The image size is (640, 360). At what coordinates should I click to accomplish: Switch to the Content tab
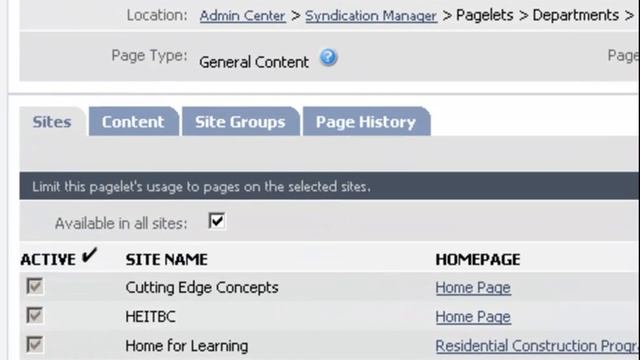point(133,122)
